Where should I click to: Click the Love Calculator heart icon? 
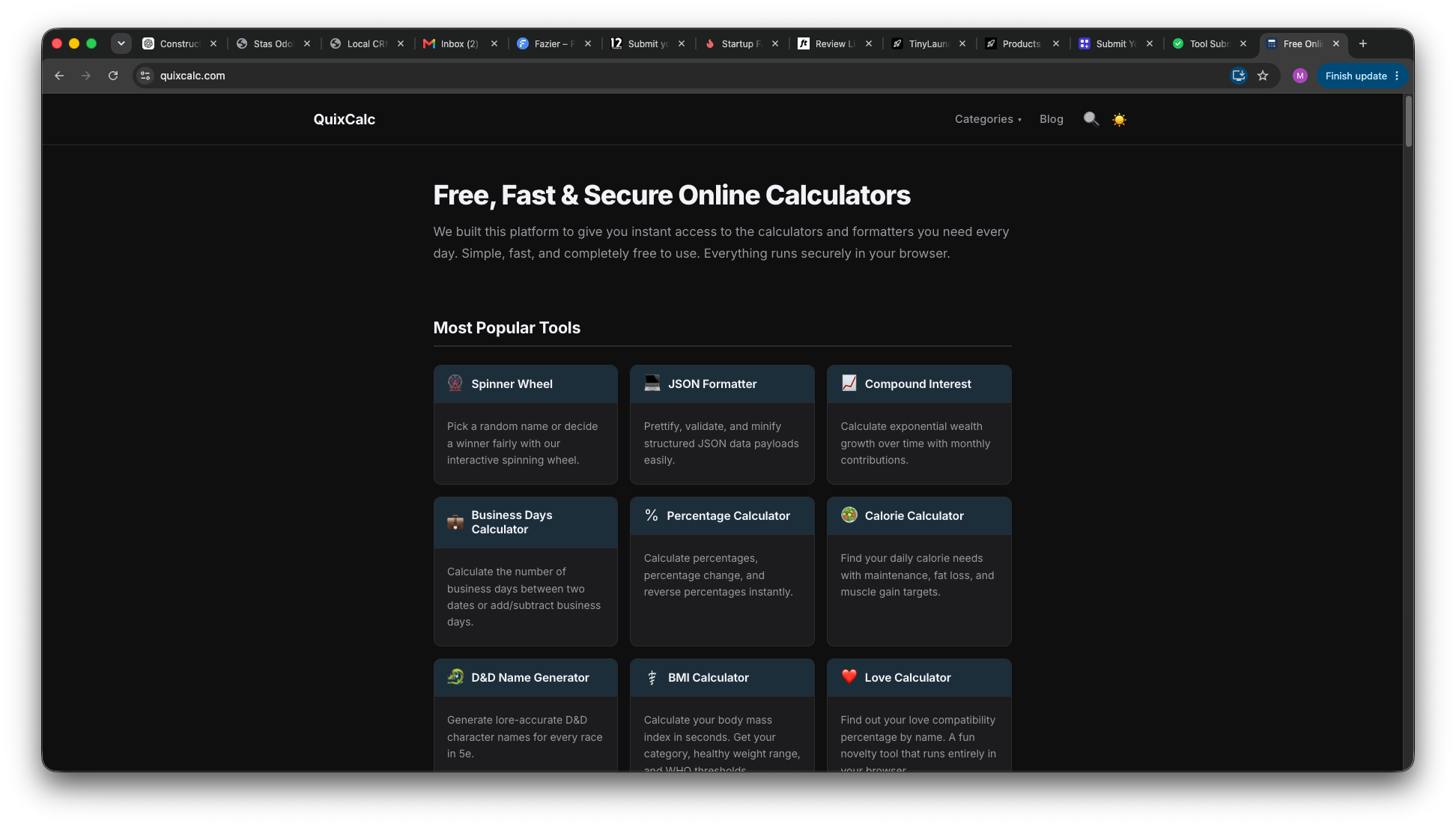pos(849,676)
